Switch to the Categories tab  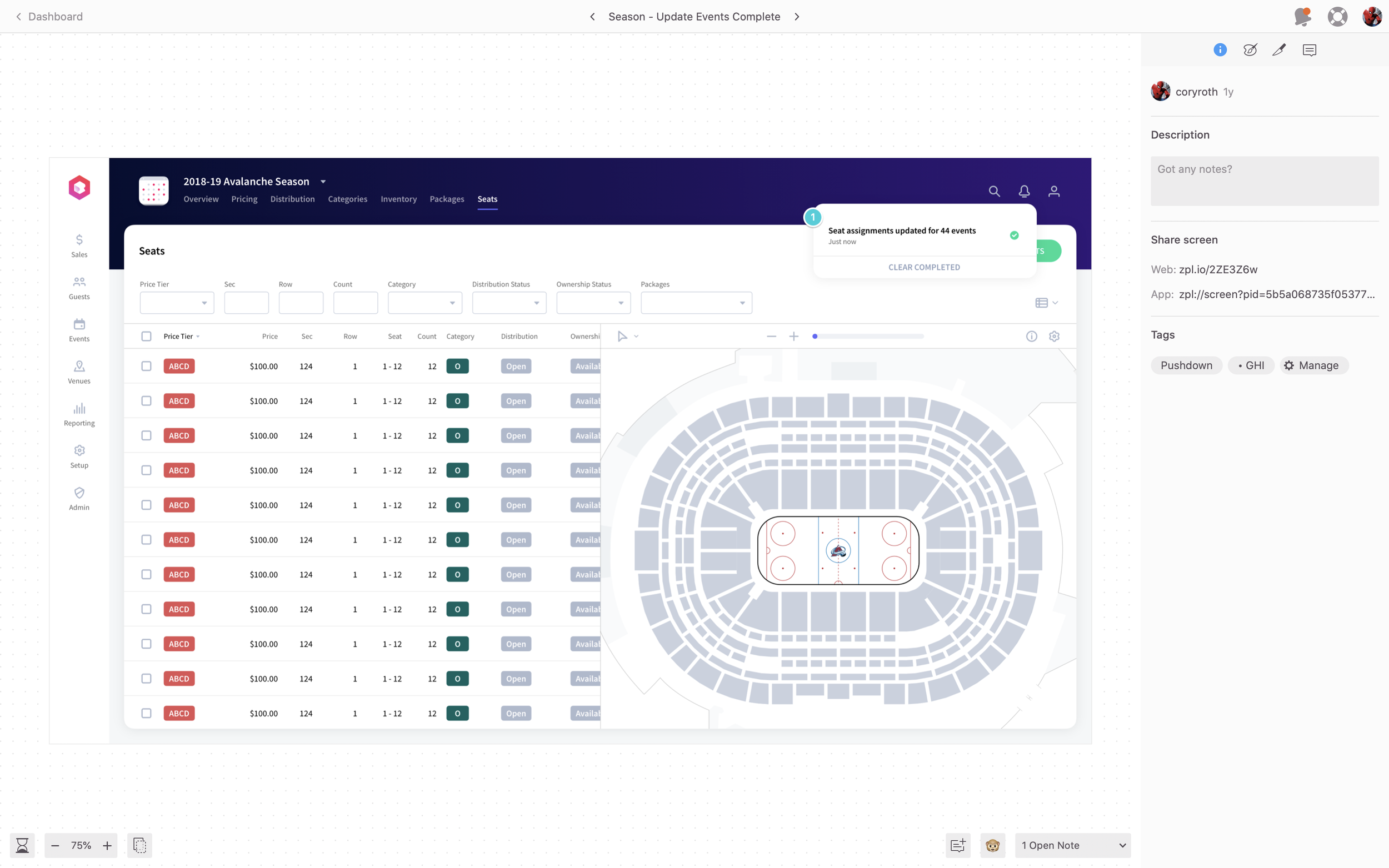coord(347,199)
